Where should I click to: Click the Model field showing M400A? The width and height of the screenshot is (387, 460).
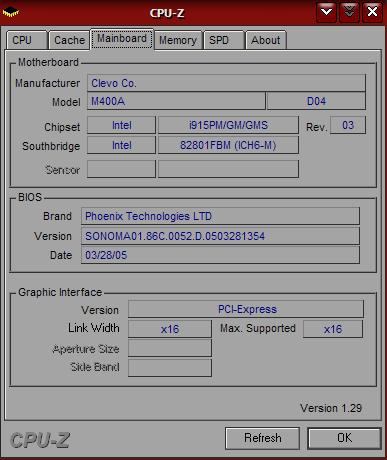[176, 101]
